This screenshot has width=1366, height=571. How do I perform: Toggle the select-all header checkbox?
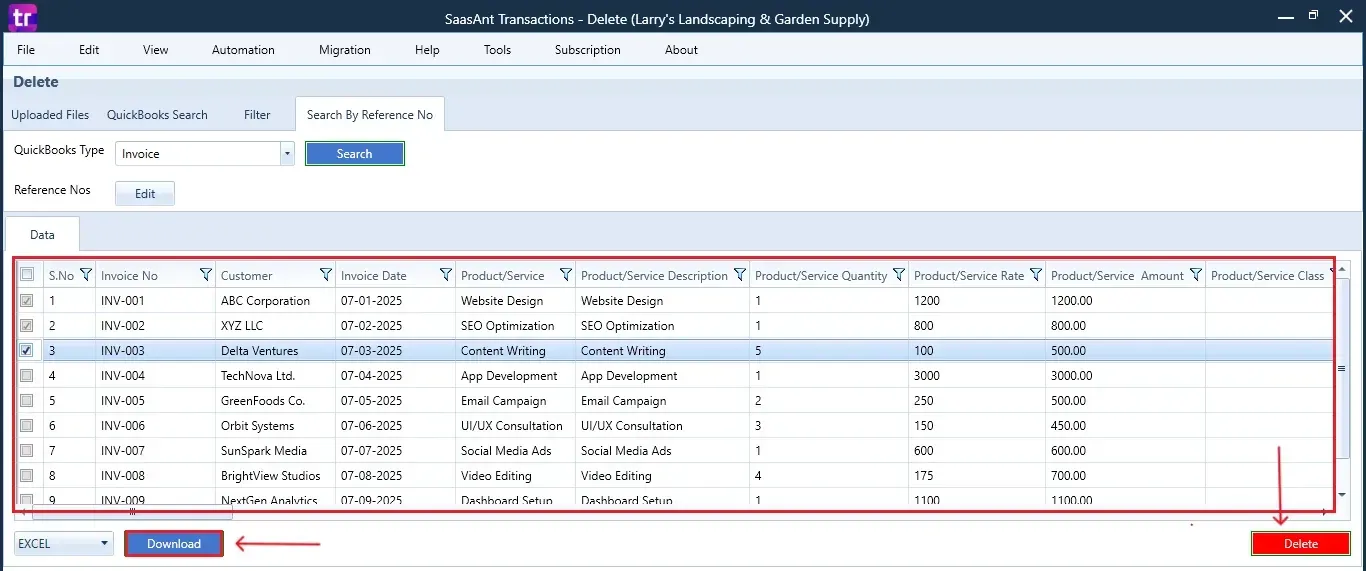tap(27, 275)
